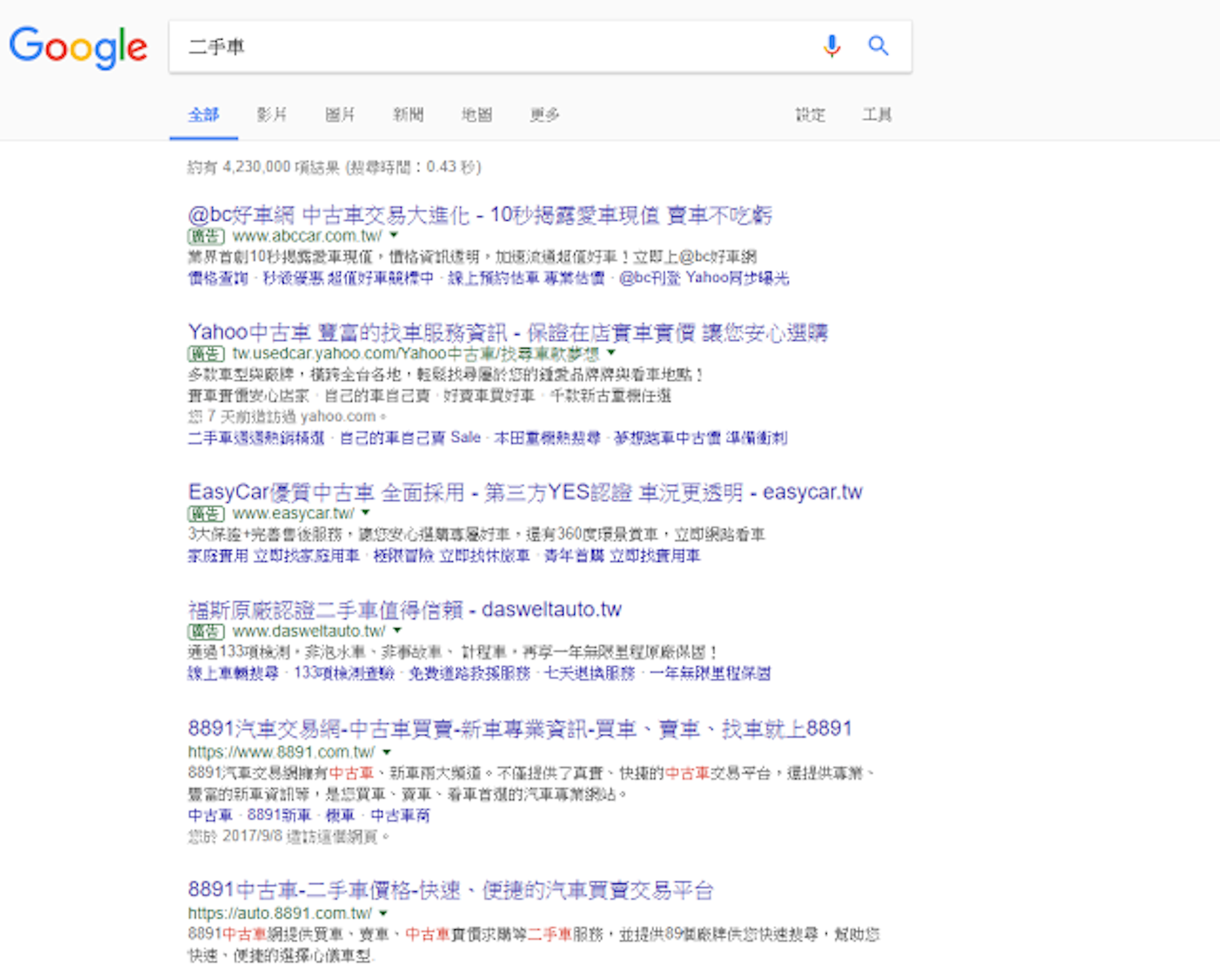Image resolution: width=1220 pixels, height=980 pixels.
Task: Click the https://auto.8891.com.tw/ green URL
Action: point(280,913)
